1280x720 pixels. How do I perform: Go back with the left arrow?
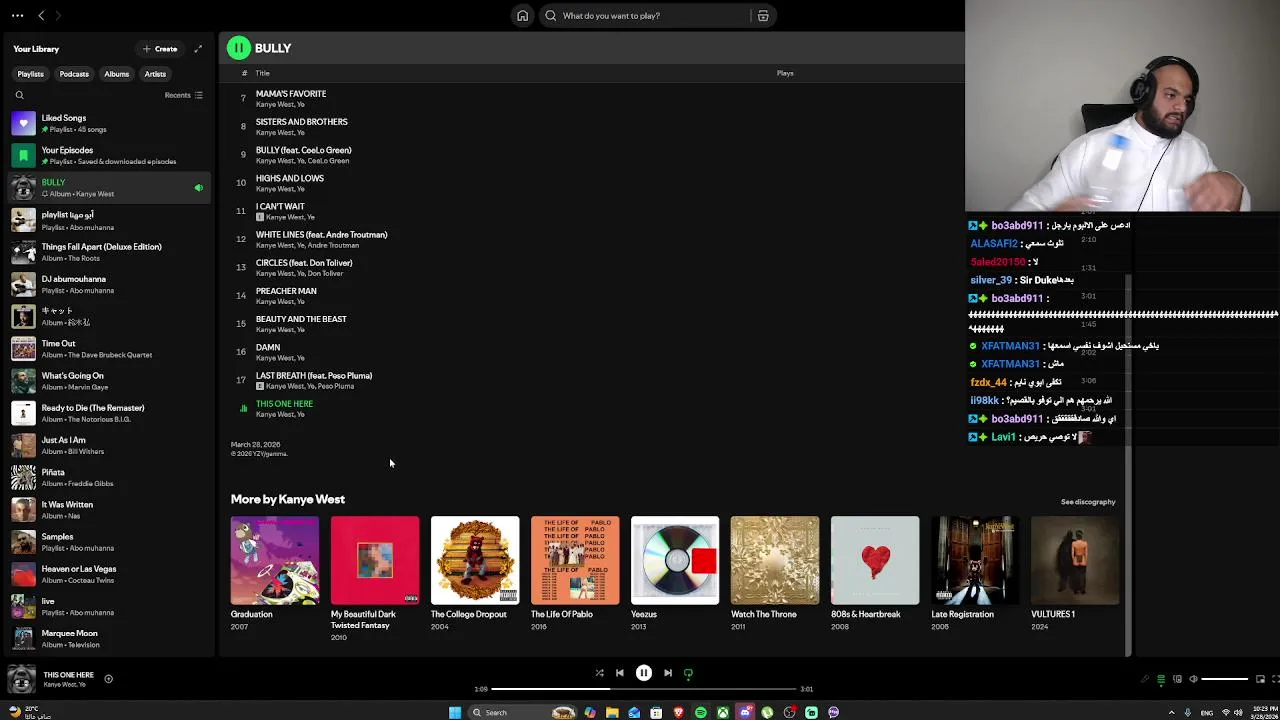click(x=41, y=16)
